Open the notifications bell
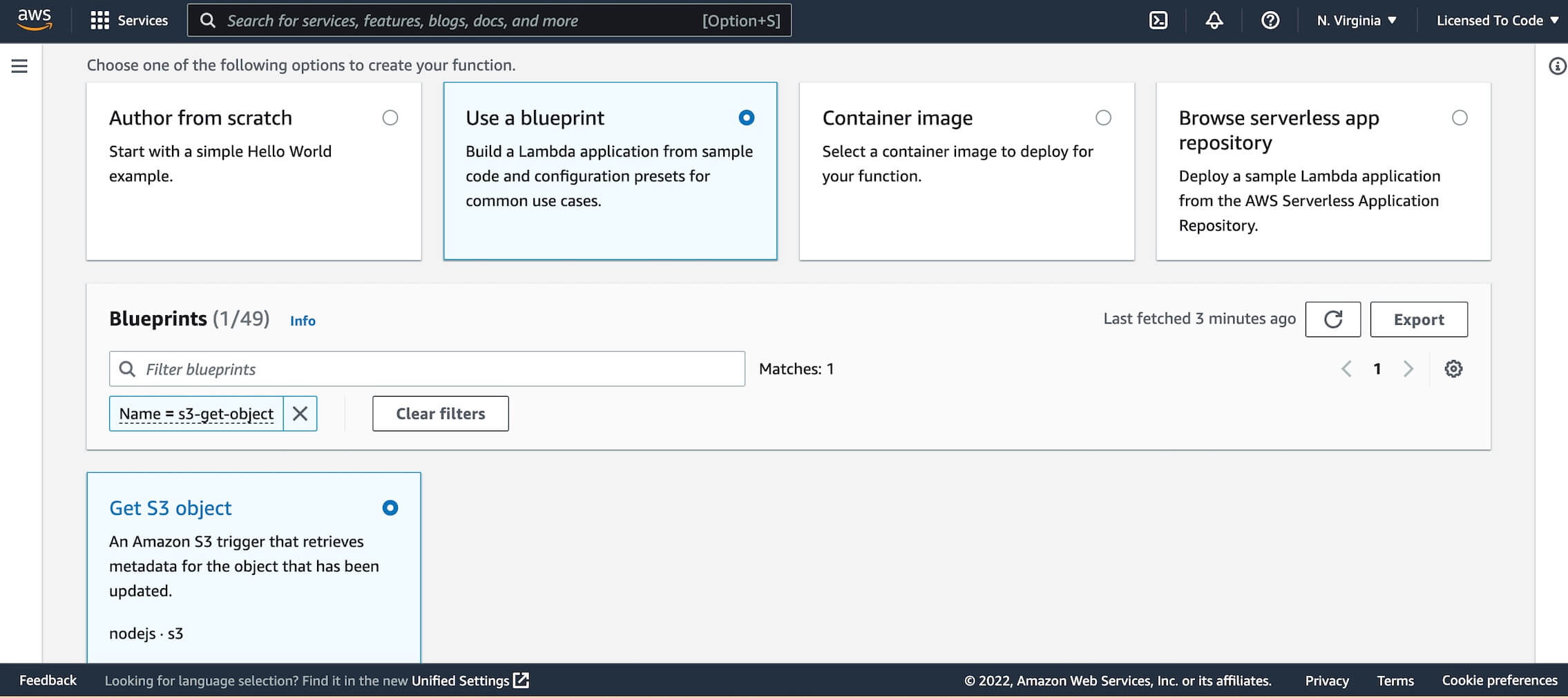This screenshot has height=698, width=1568. [x=1214, y=21]
